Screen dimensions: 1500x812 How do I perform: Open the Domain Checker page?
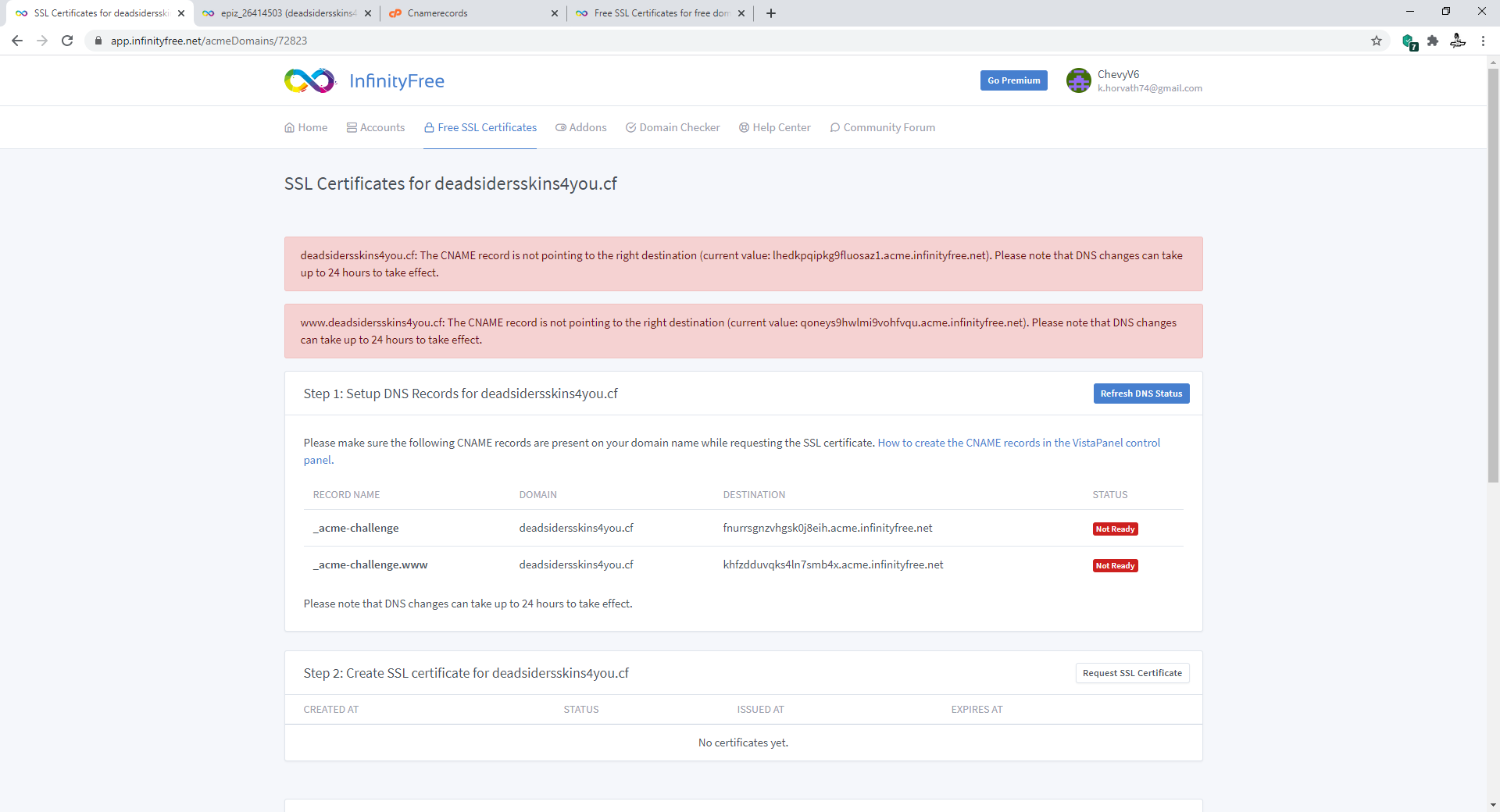(673, 127)
